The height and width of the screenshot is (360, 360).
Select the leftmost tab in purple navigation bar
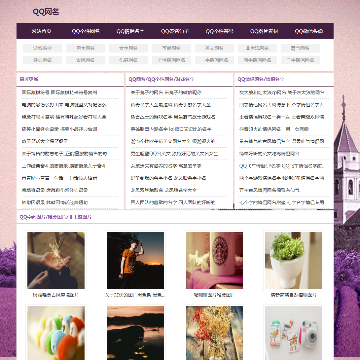41,31
